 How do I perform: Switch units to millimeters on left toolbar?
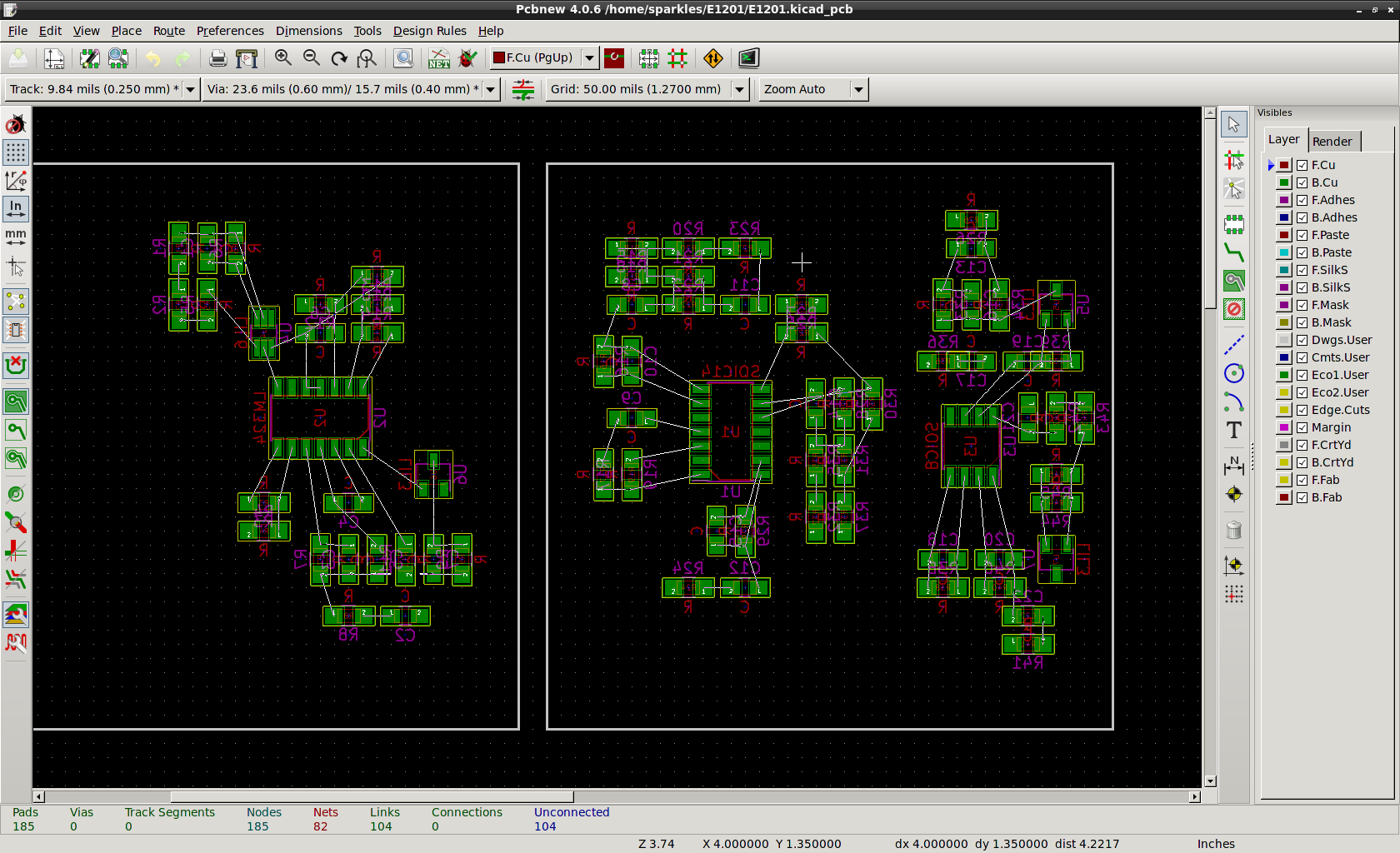(x=16, y=237)
